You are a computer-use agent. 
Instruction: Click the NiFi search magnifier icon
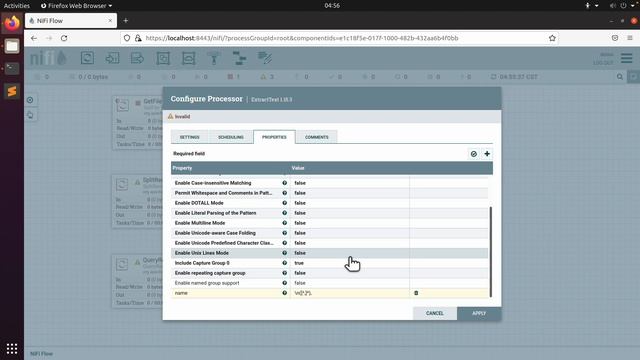620,77
